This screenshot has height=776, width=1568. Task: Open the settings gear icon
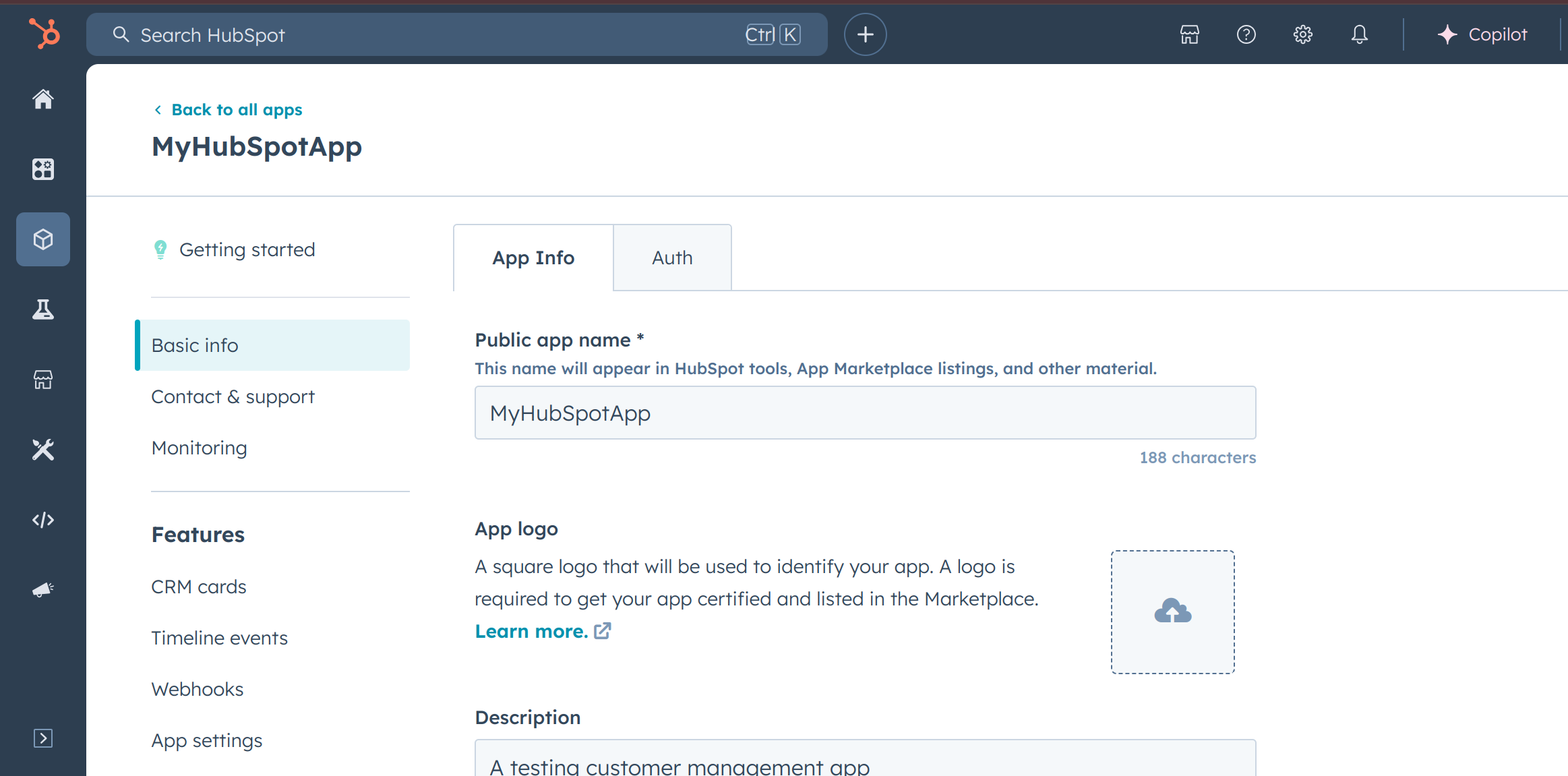pyautogui.click(x=1302, y=34)
